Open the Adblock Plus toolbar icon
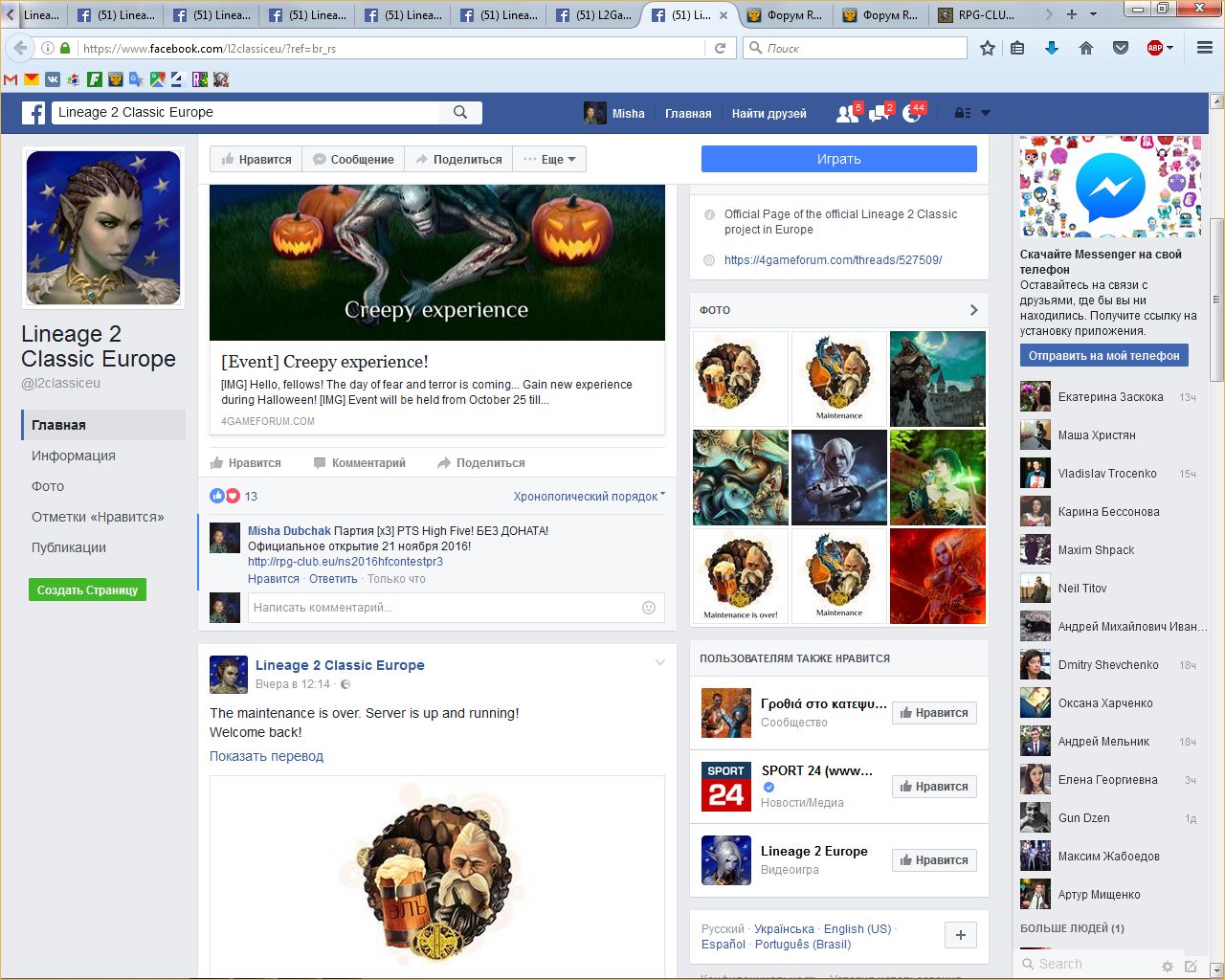This screenshot has width=1225, height=980. [1154, 48]
